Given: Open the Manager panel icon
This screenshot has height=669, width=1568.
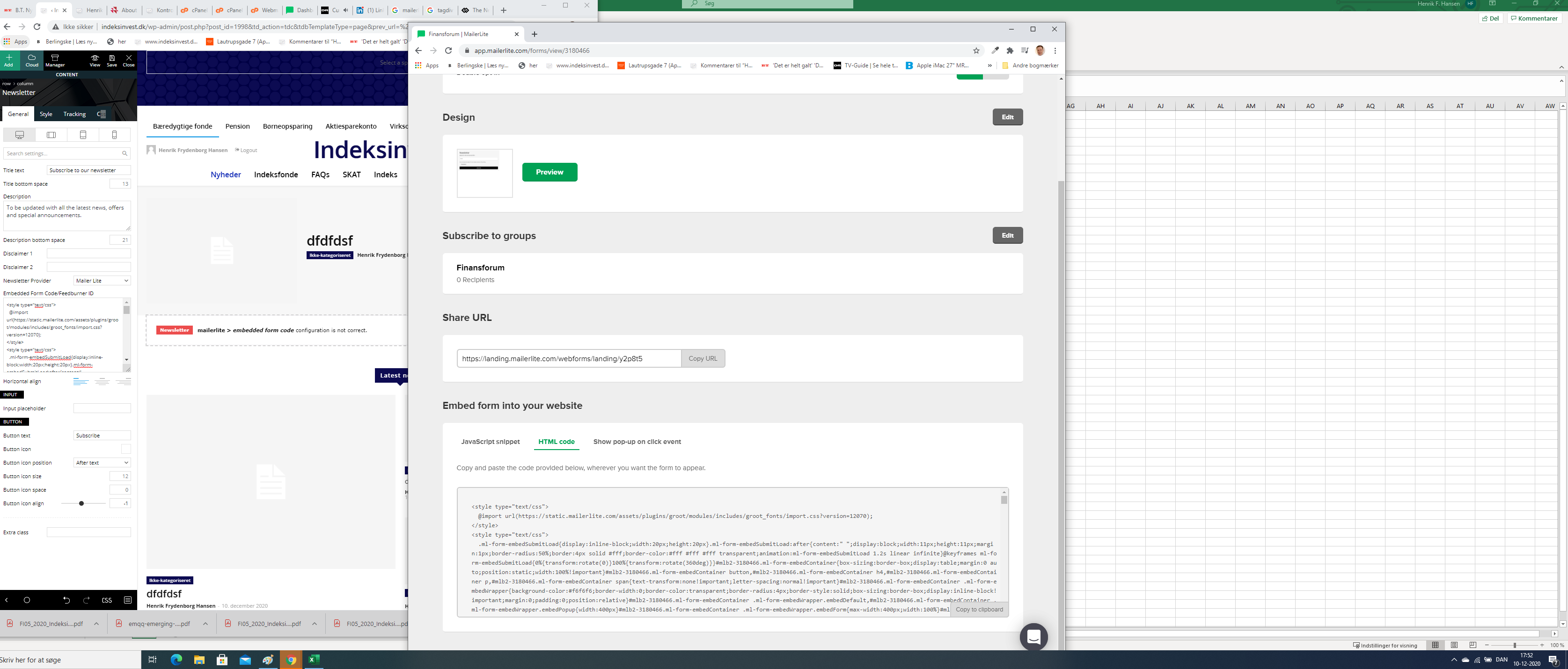Looking at the screenshot, I should click(55, 60).
